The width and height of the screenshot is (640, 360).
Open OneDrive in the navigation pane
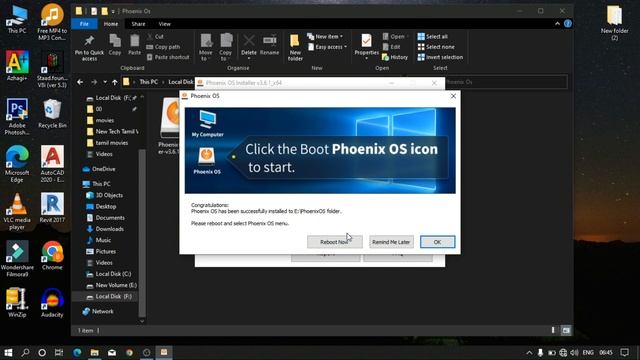tap(99, 169)
